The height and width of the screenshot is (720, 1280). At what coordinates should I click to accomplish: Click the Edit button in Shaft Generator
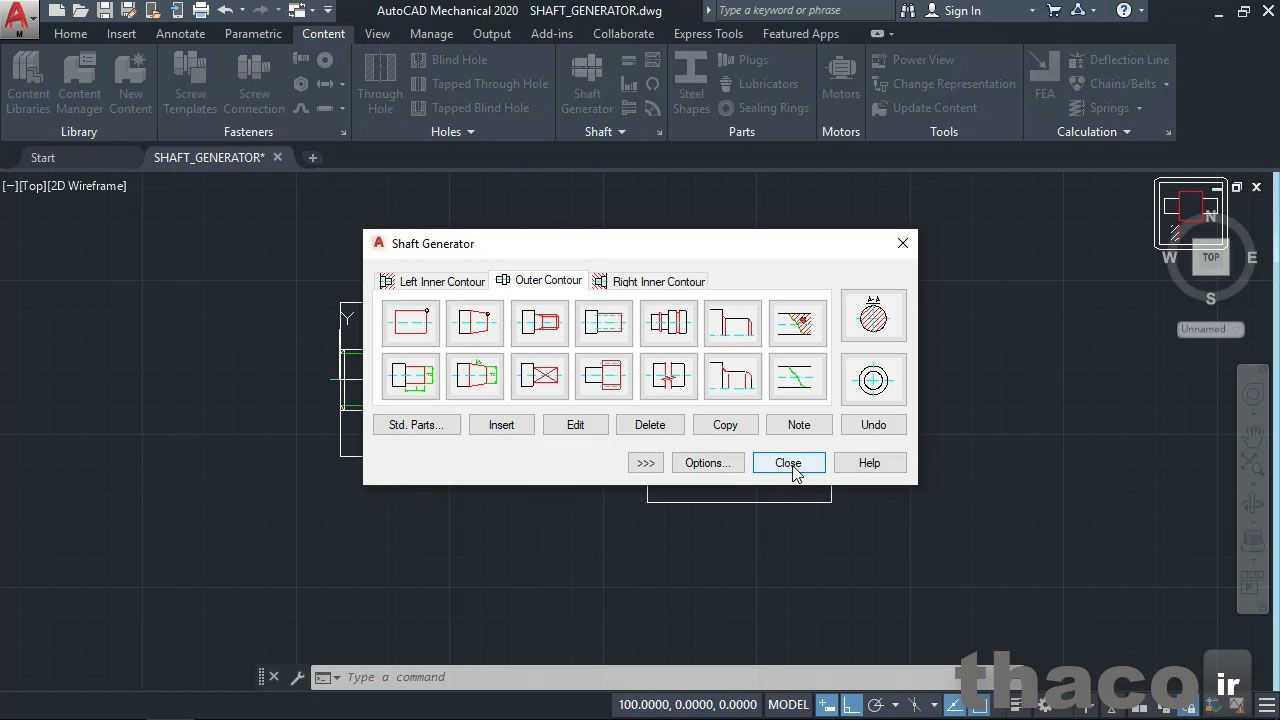pyautogui.click(x=575, y=425)
